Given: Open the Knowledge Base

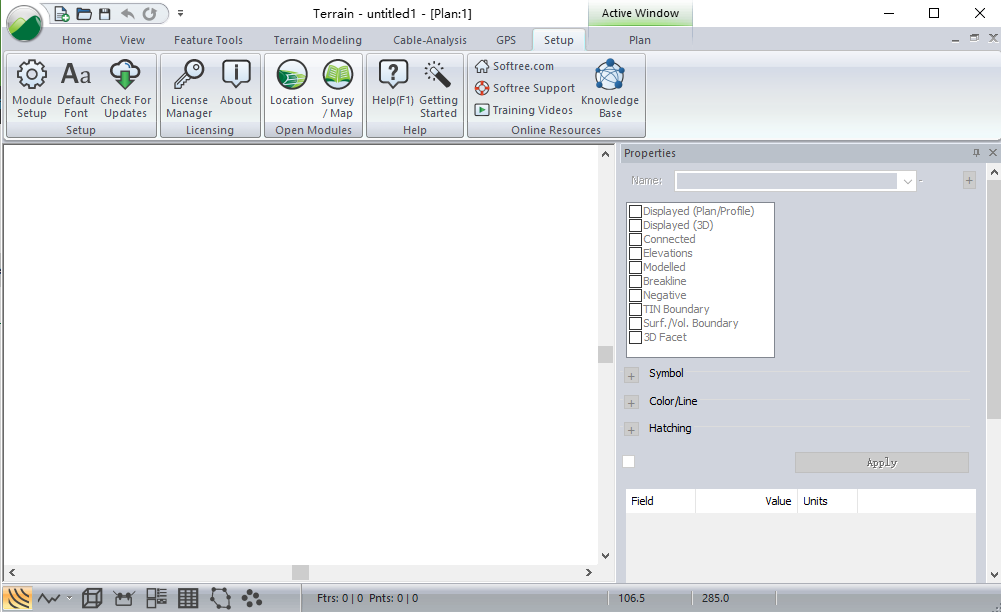Looking at the screenshot, I should [x=609, y=76].
